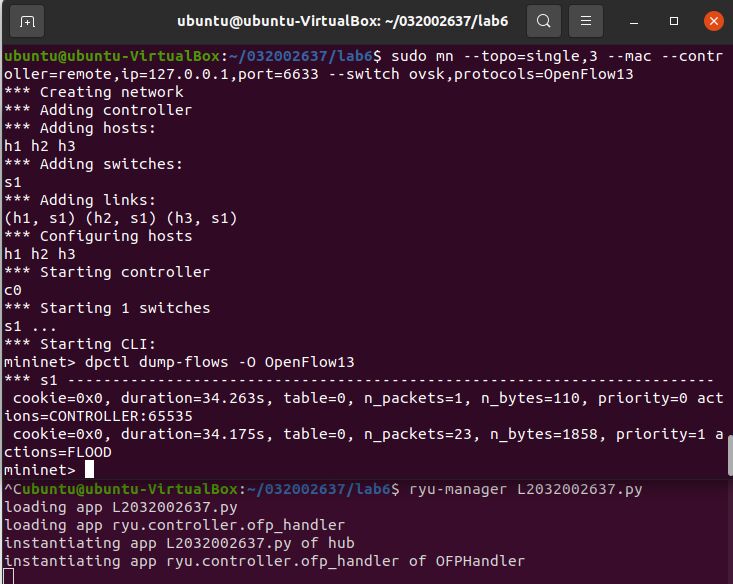Open the hamburger menu
733x584 pixels.
point(585,21)
